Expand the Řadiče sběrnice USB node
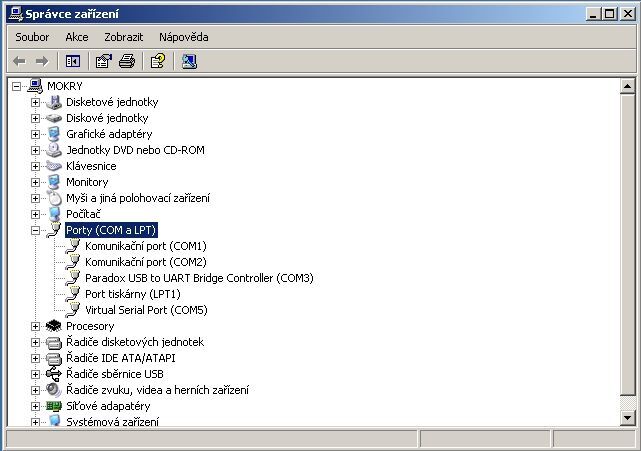This screenshot has height=451, width=641. click(36, 374)
